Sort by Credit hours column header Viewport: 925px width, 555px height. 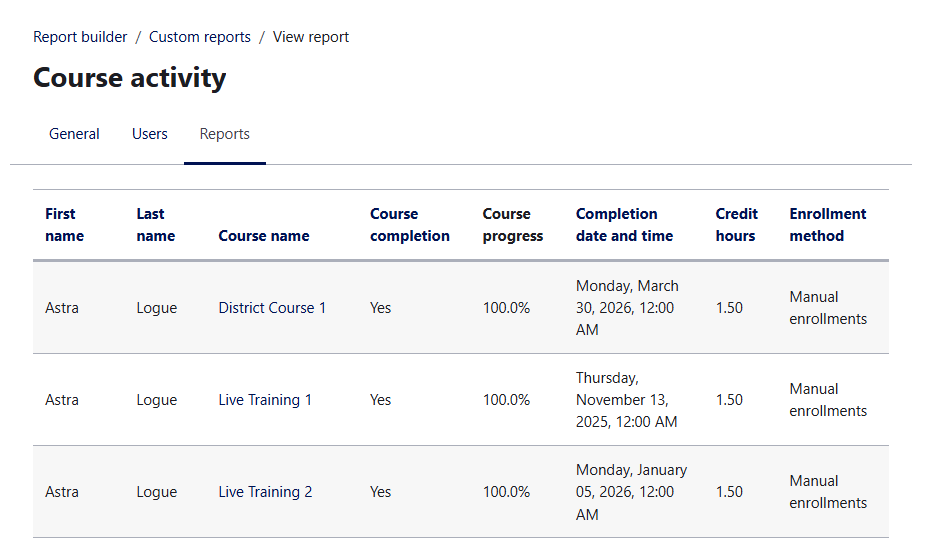click(737, 225)
